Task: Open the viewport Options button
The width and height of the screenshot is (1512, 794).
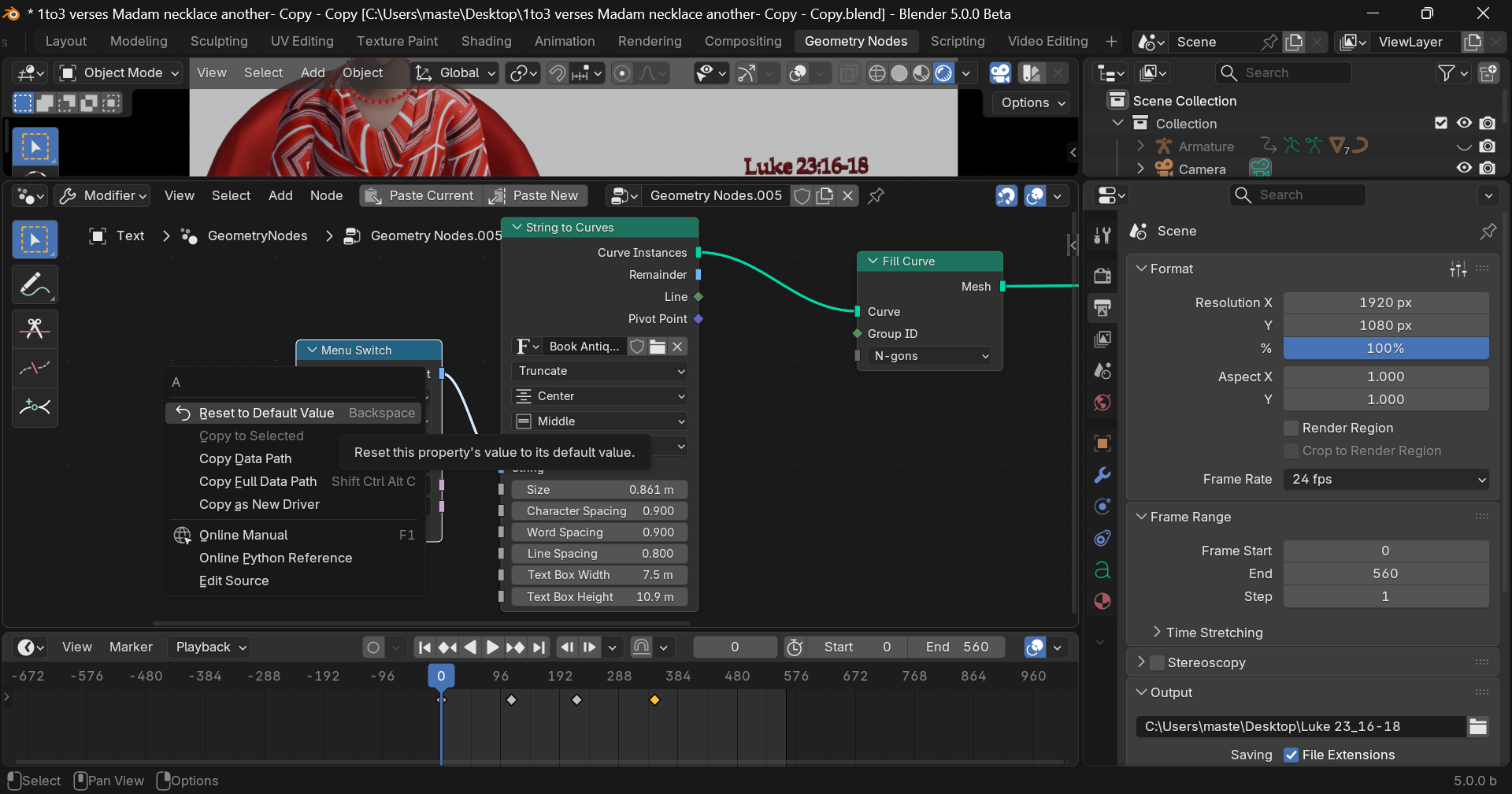Action: 1032,102
